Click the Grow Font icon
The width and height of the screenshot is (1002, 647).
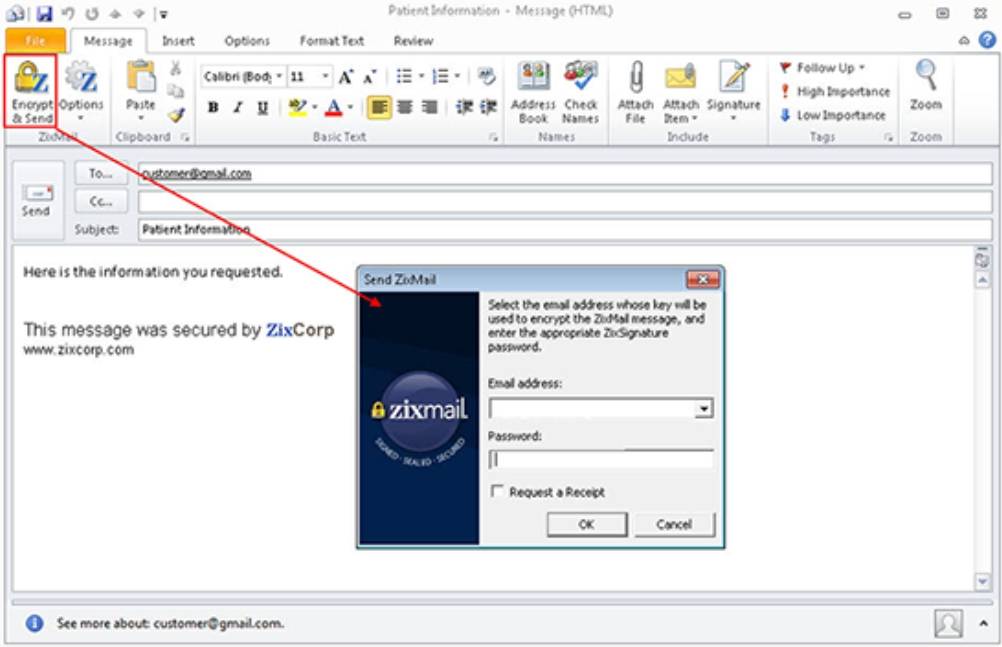click(346, 77)
